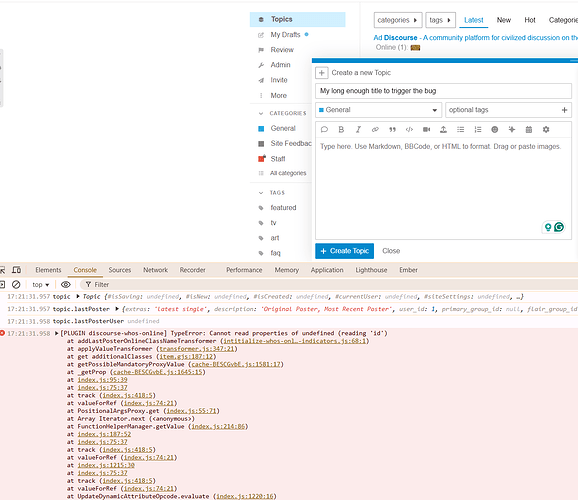578x500 pixels.
Task: Open the DevTools Sources tab
Action: point(120,270)
